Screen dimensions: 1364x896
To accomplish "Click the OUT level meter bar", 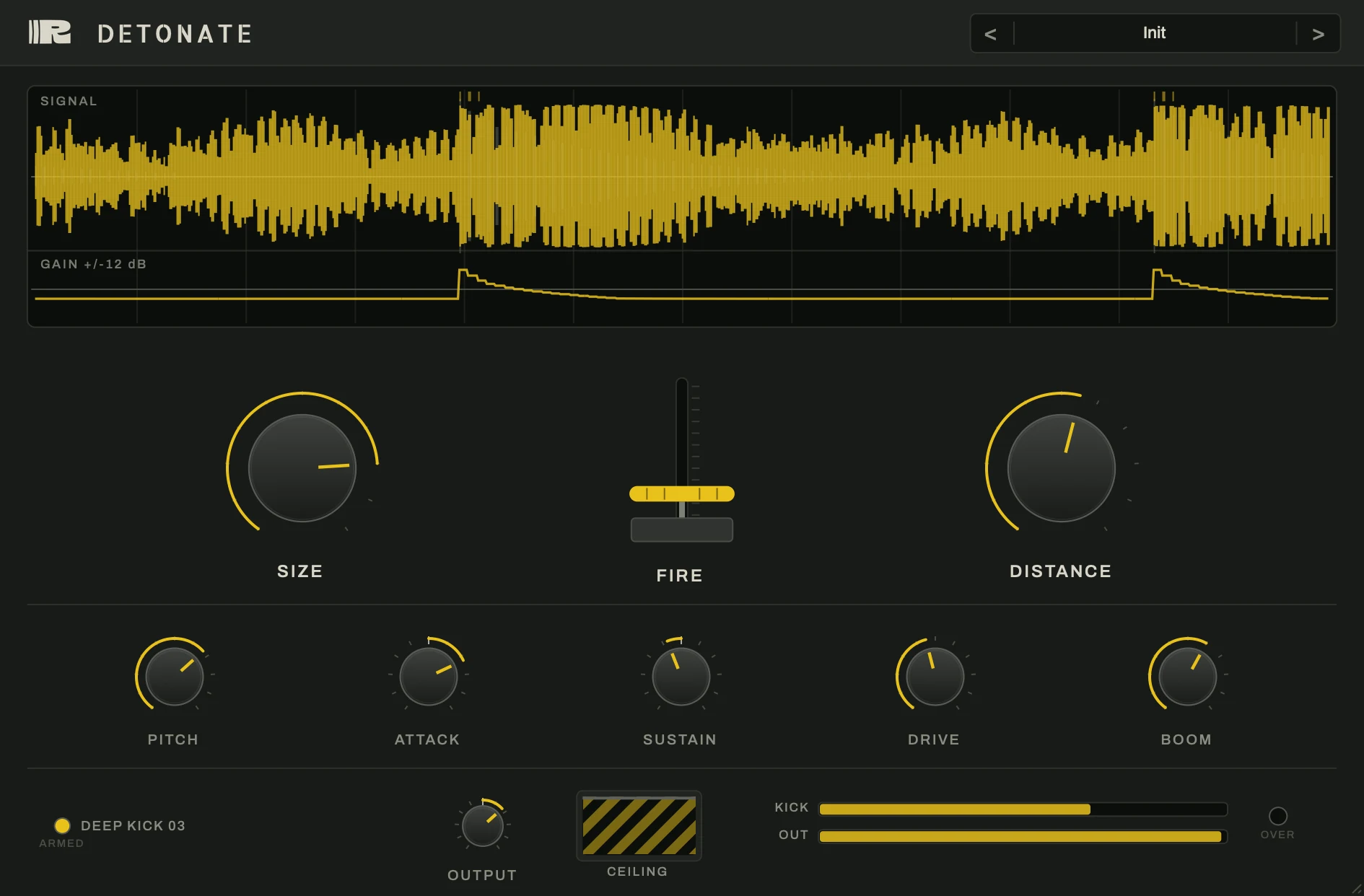I will click(x=1023, y=837).
